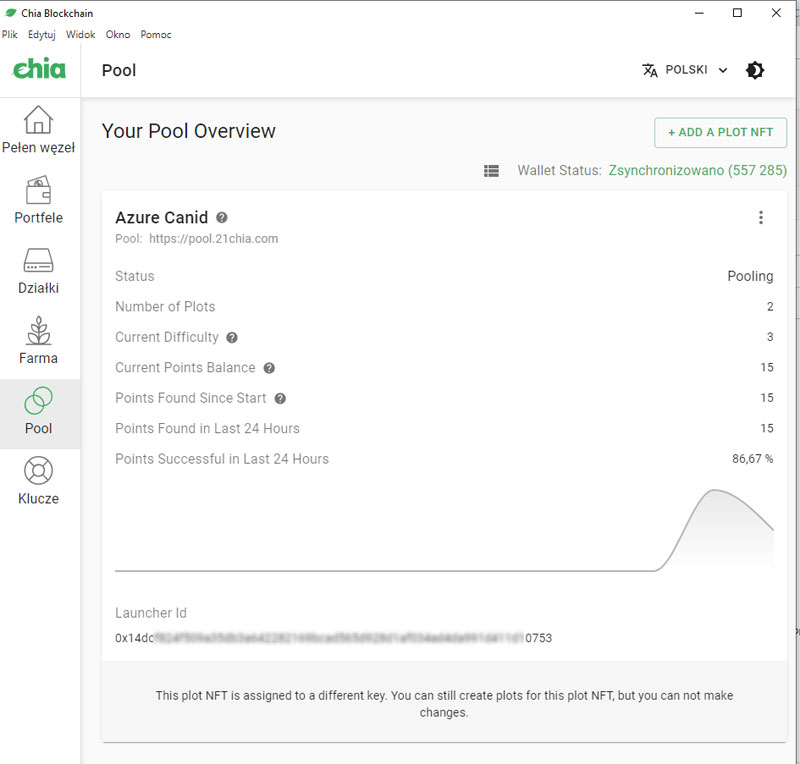
Task: Click the help icon next to Current Difficulty
Action: [232, 337]
